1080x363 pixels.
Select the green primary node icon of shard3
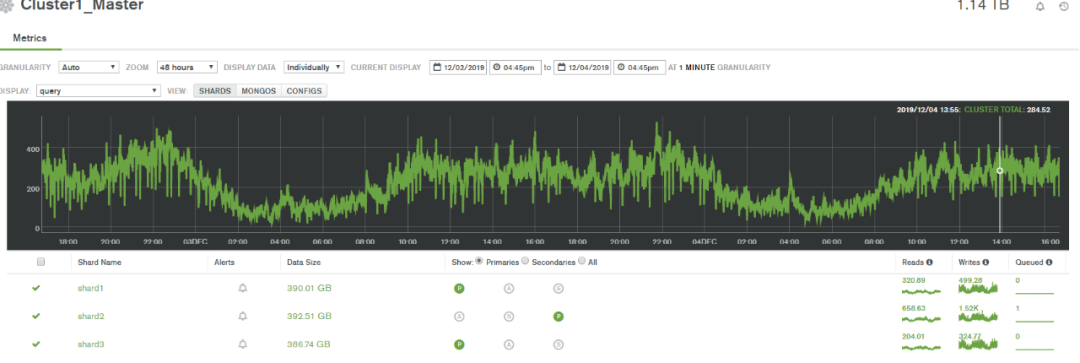point(459,344)
